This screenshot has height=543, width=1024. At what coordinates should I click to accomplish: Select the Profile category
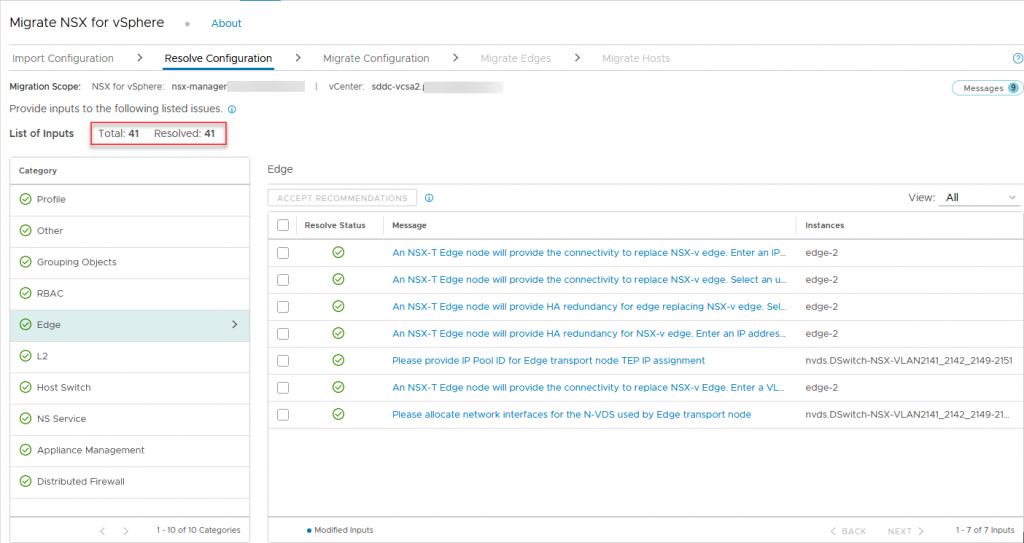[x=129, y=200]
